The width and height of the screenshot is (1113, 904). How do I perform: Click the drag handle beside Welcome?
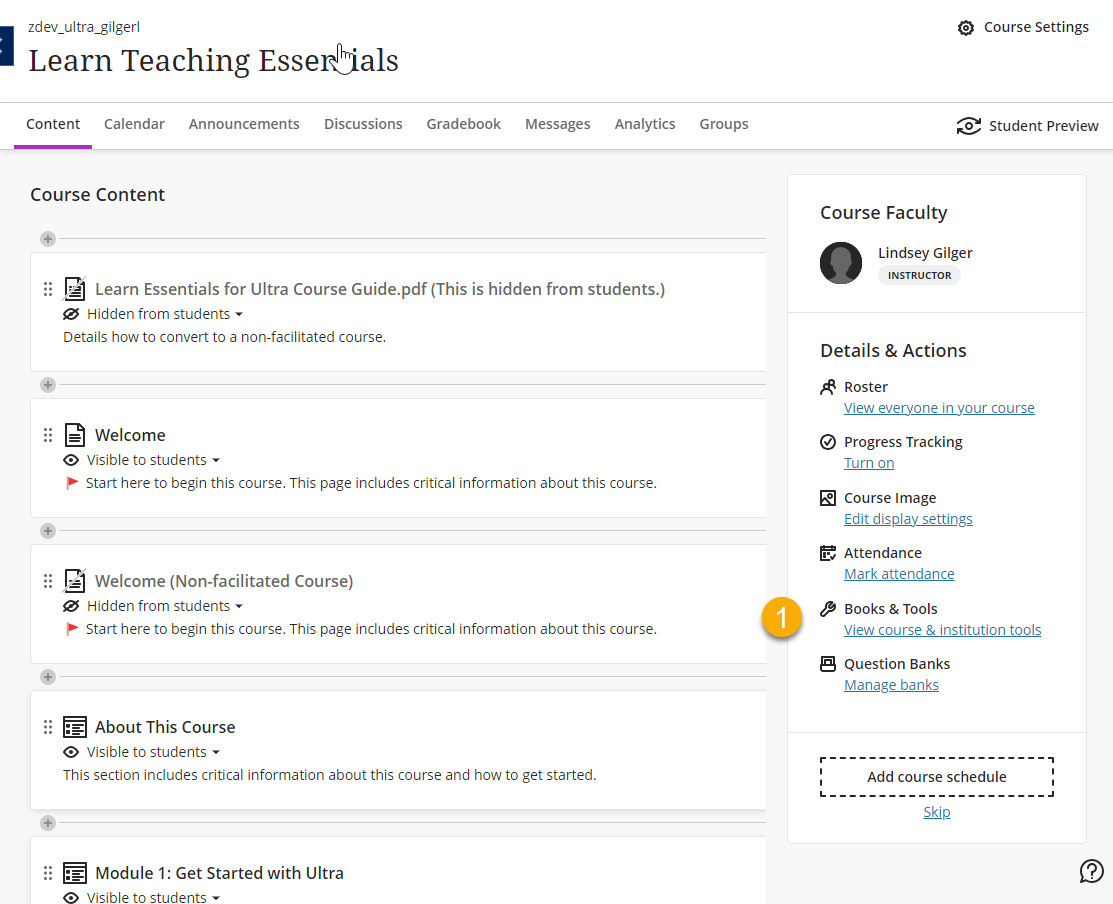coord(48,435)
